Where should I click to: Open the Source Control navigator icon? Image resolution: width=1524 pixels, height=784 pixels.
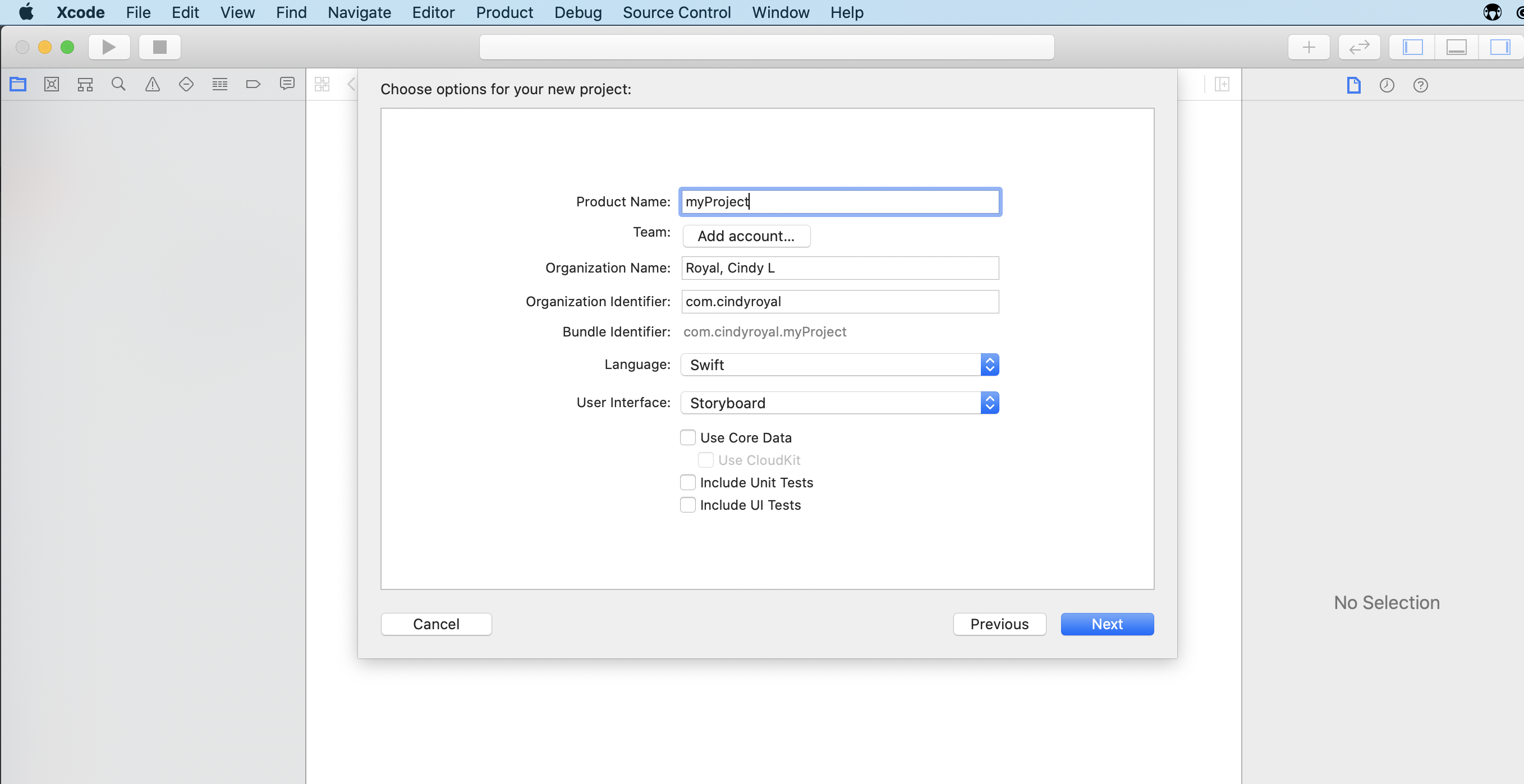click(52, 85)
